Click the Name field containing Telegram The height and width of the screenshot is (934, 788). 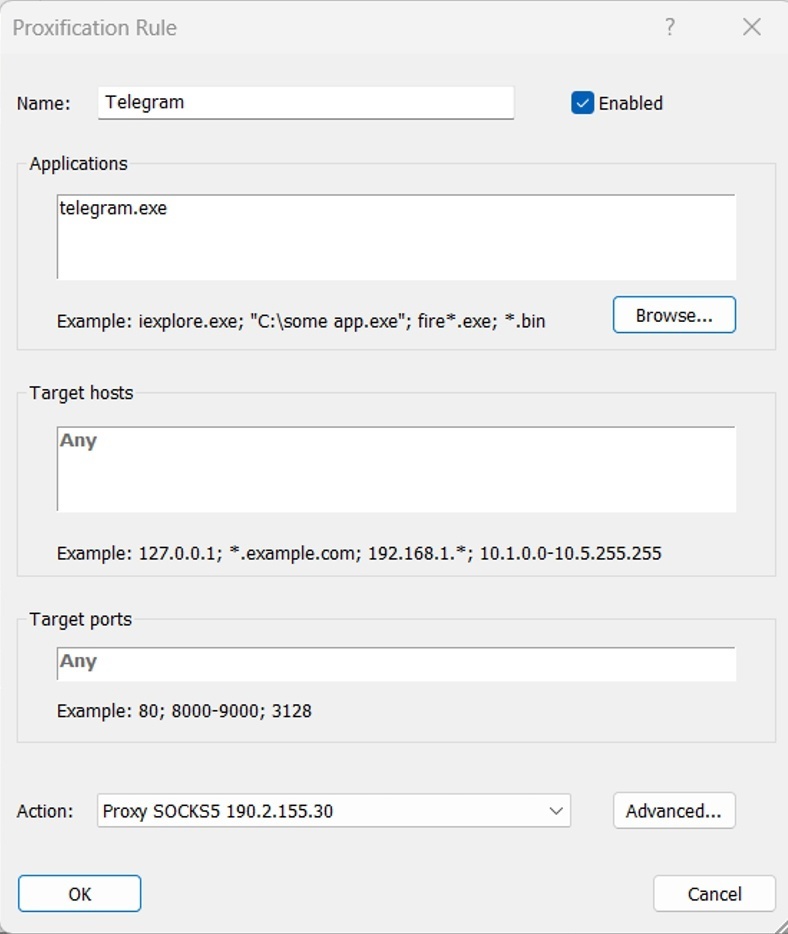click(x=306, y=102)
